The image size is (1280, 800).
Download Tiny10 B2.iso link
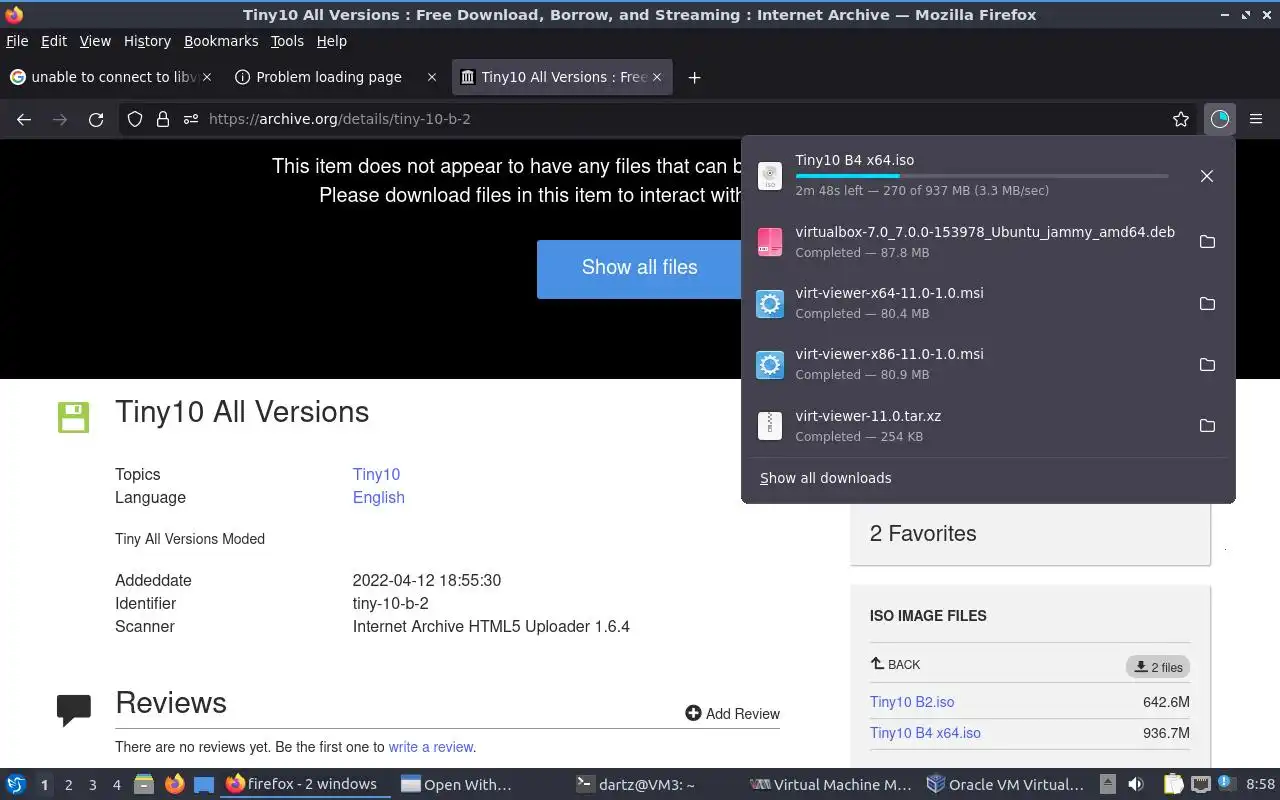click(912, 702)
